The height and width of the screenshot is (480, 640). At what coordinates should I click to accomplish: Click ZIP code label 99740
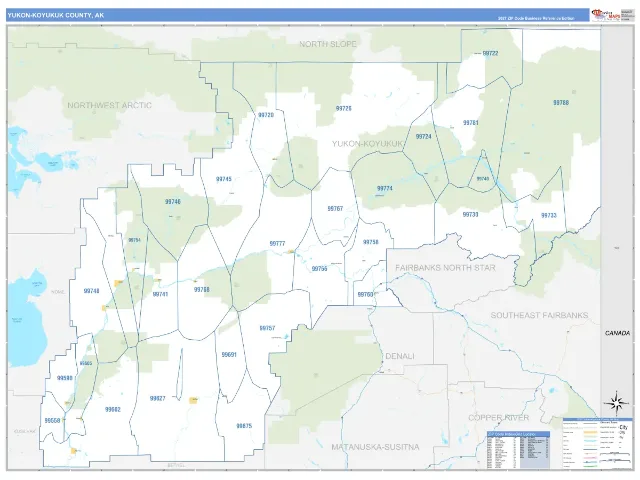coord(482,179)
